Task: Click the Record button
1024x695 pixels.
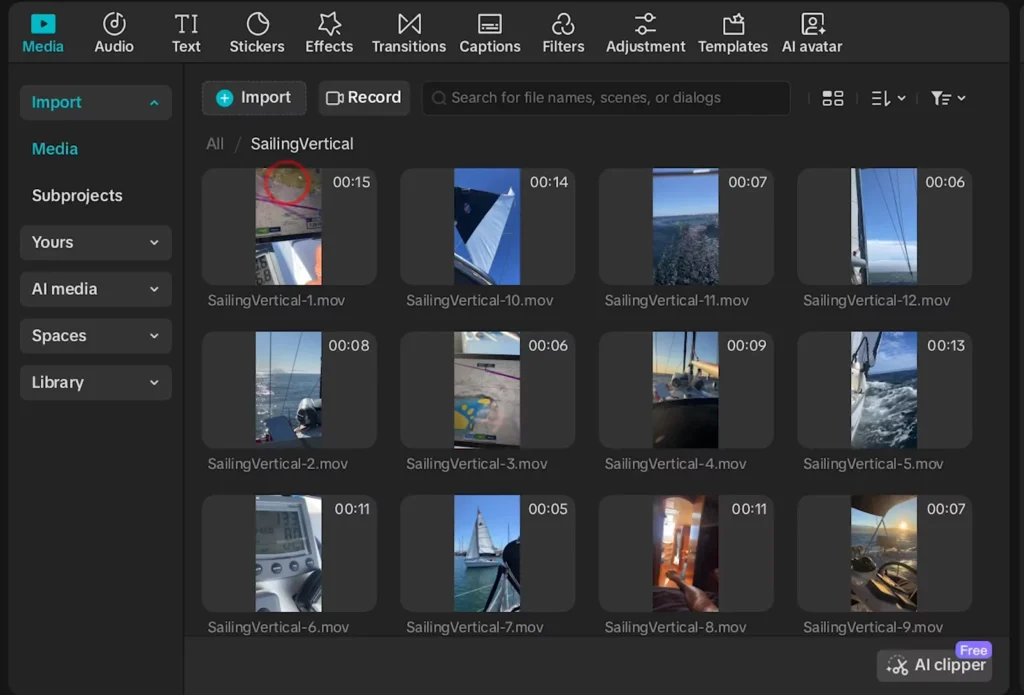Action: [364, 97]
